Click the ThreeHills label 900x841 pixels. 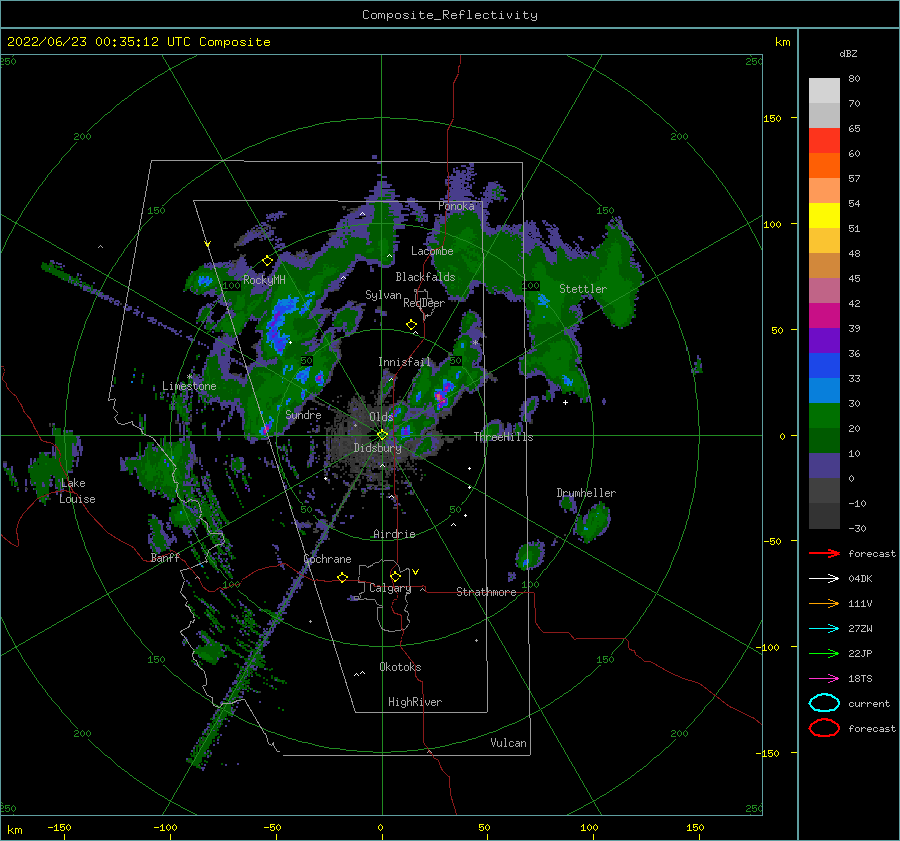(x=503, y=437)
